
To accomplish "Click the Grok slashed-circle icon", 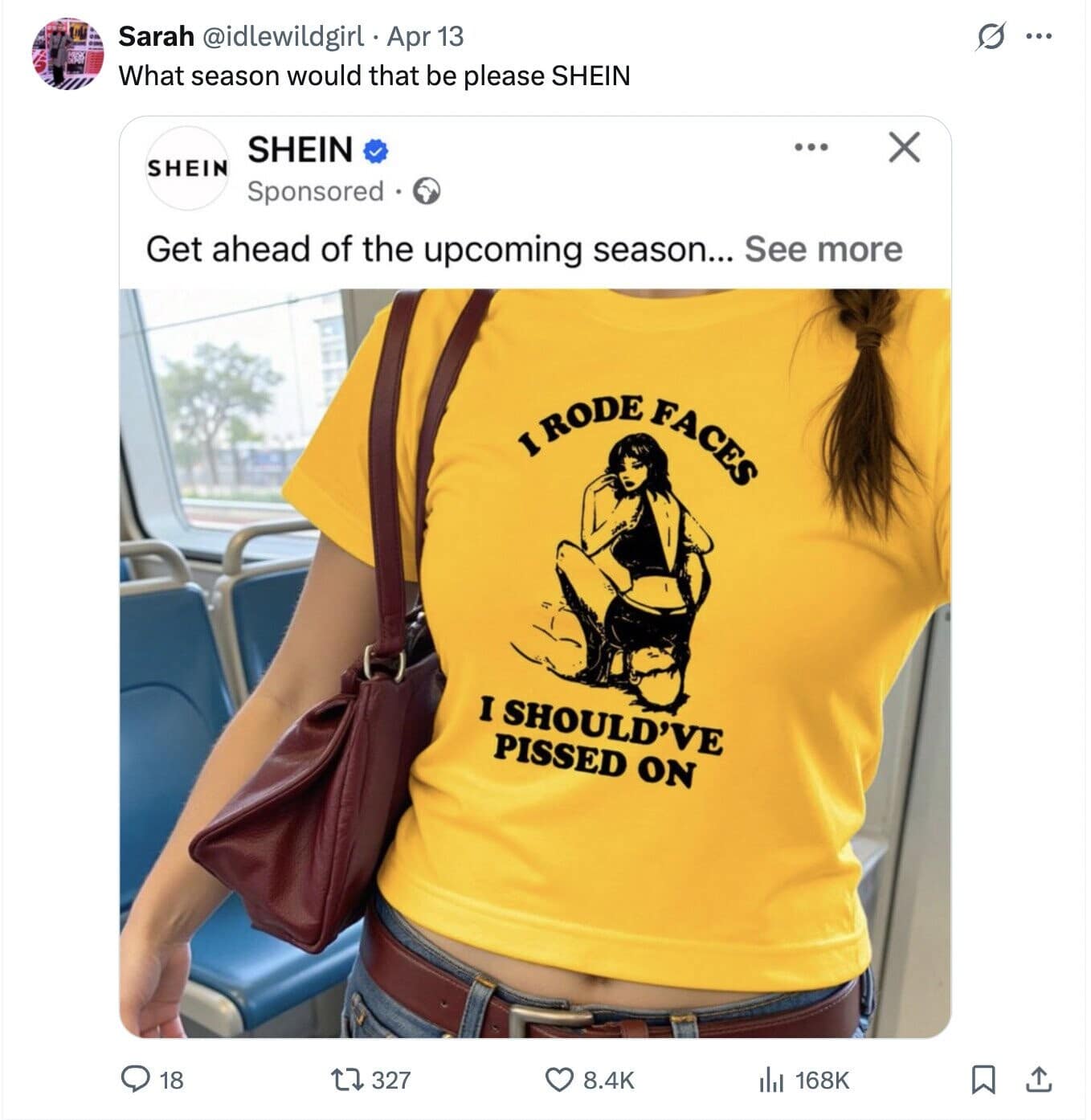I will click(x=990, y=36).
